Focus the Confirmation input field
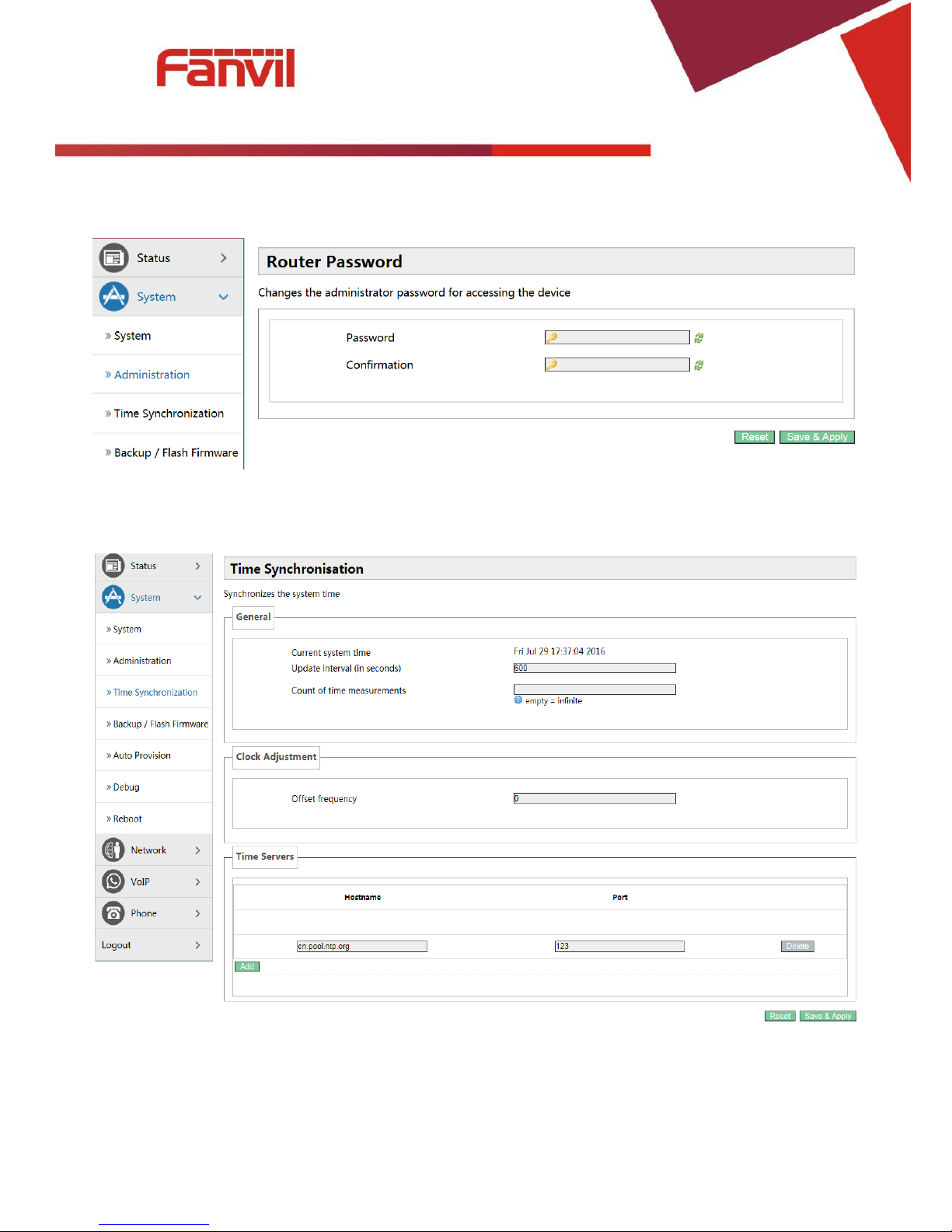 point(617,365)
